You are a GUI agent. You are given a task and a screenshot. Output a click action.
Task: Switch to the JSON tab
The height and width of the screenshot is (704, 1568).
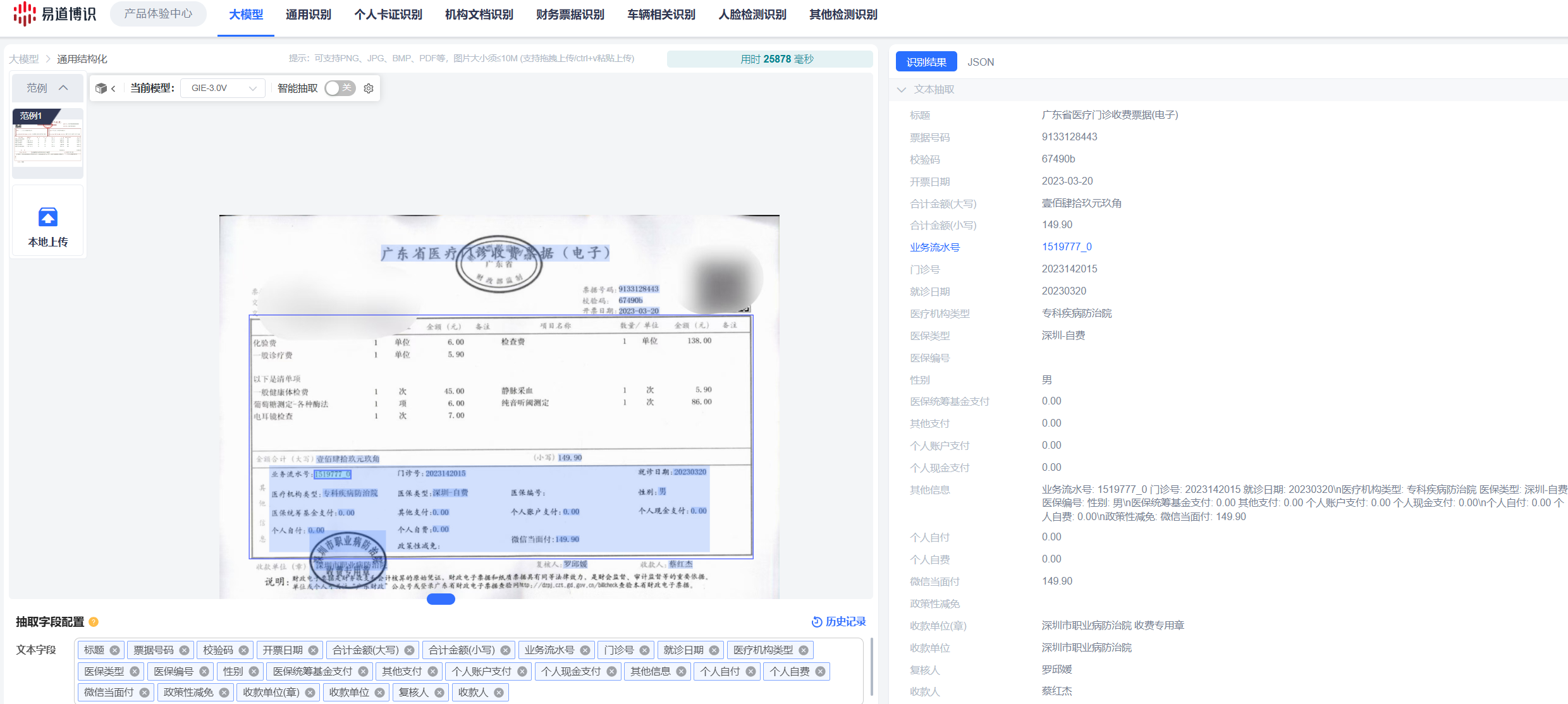(x=980, y=62)
